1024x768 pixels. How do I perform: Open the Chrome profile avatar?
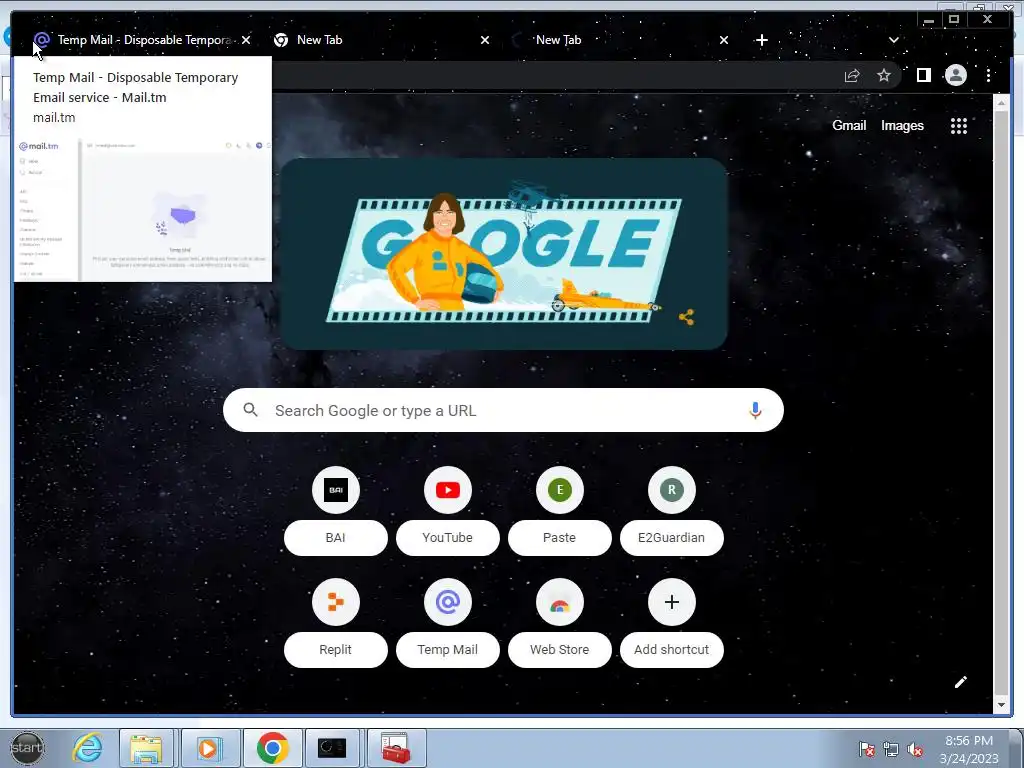pyautogui.click(x=955, y=76)
